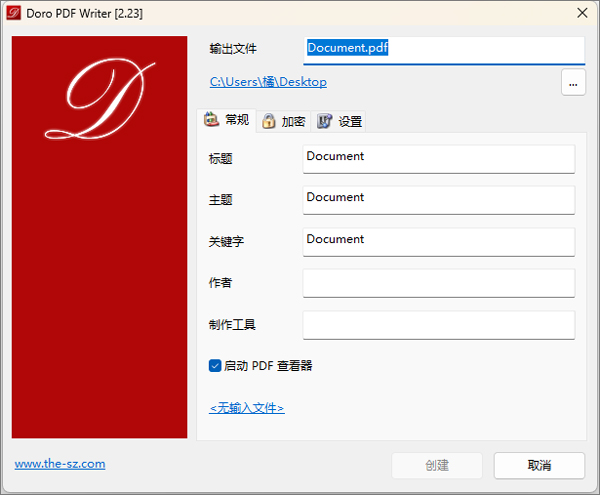Screen dimensions: 600x495
Task: Open the www.the-sz.com website link
Action: coord(60,464)
